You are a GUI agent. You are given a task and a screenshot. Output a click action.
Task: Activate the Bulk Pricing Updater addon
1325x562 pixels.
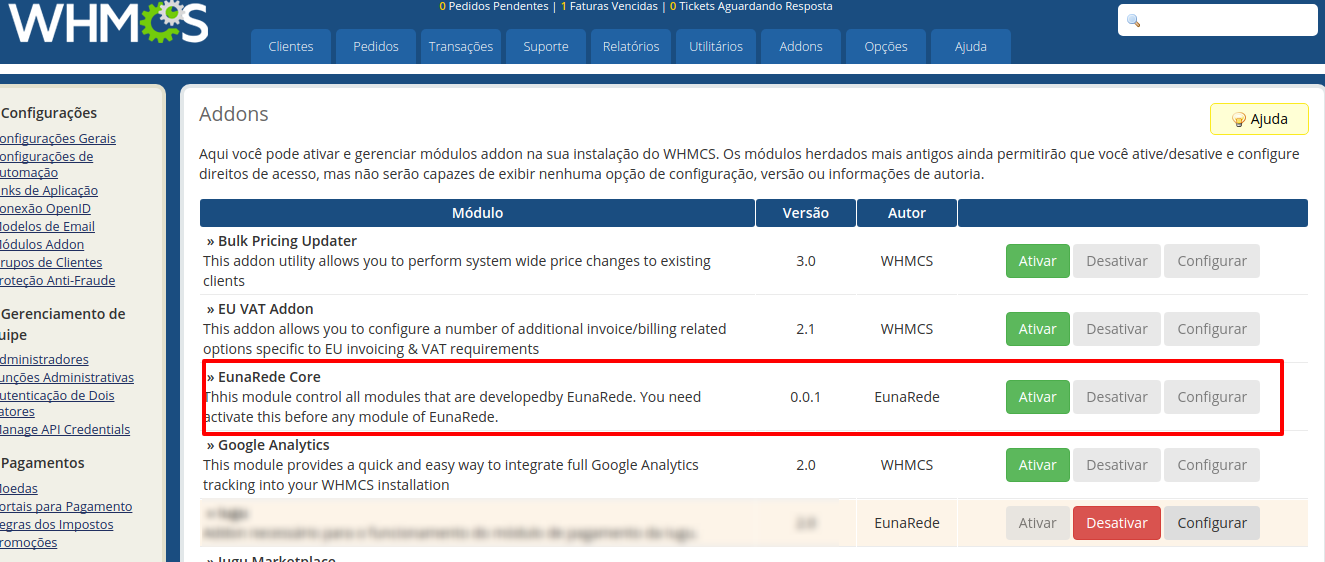pos(1037,261)
